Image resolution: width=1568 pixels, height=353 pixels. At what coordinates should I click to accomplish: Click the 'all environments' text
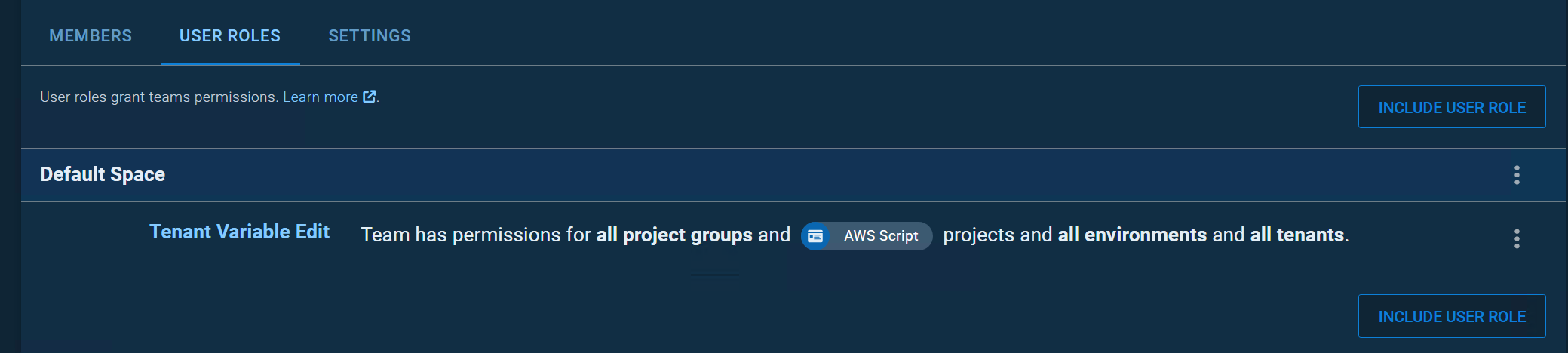point(1132,235)
